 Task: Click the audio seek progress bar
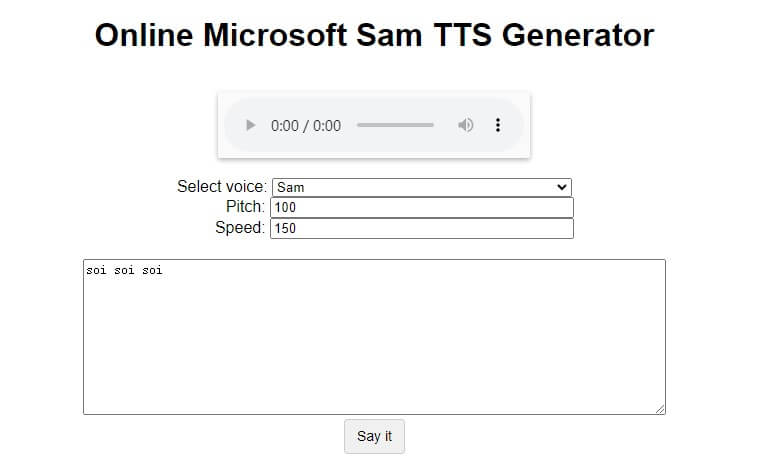395,125
